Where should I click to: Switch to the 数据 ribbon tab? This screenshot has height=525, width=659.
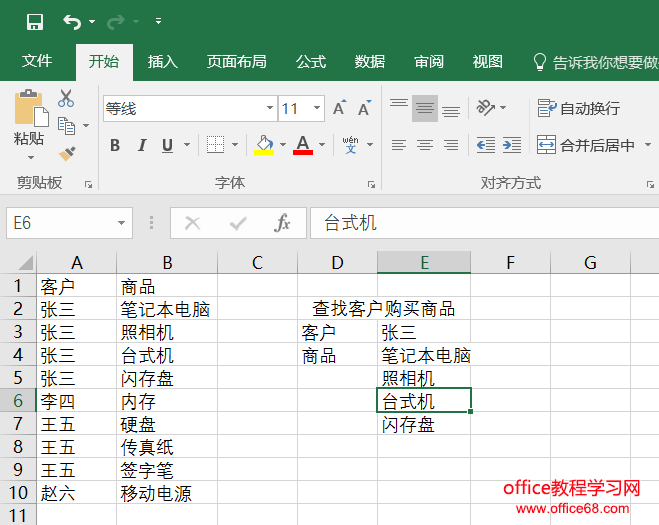pos(369,62)
